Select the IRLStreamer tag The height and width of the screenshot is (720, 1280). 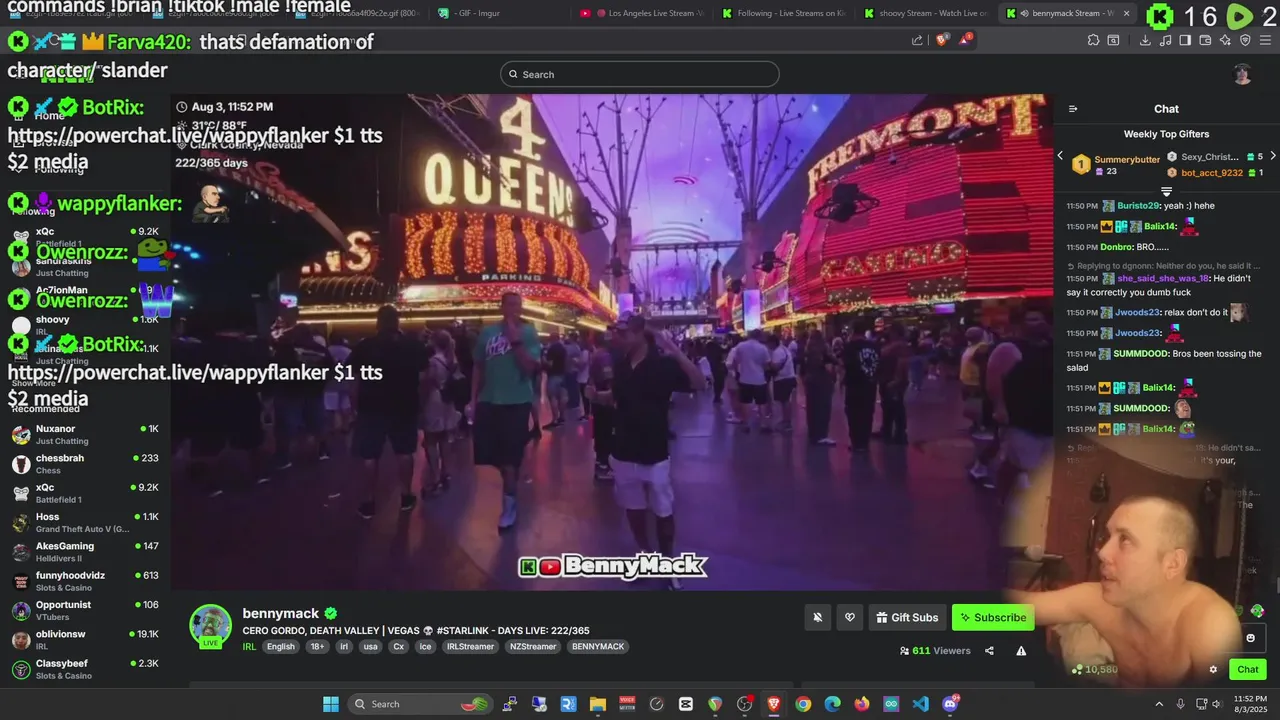(x=470, y=647)
